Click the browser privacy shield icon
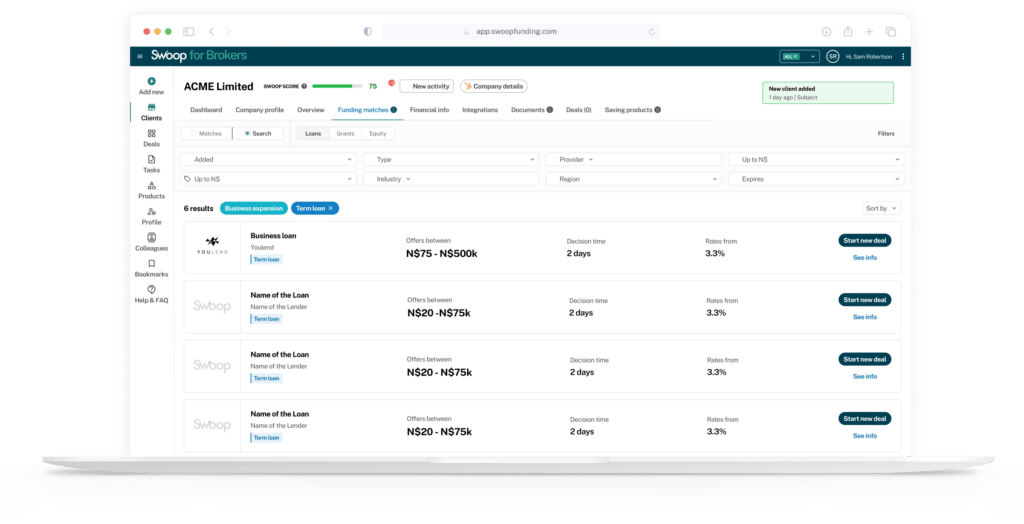1024x524 pixels. point(368,31)
